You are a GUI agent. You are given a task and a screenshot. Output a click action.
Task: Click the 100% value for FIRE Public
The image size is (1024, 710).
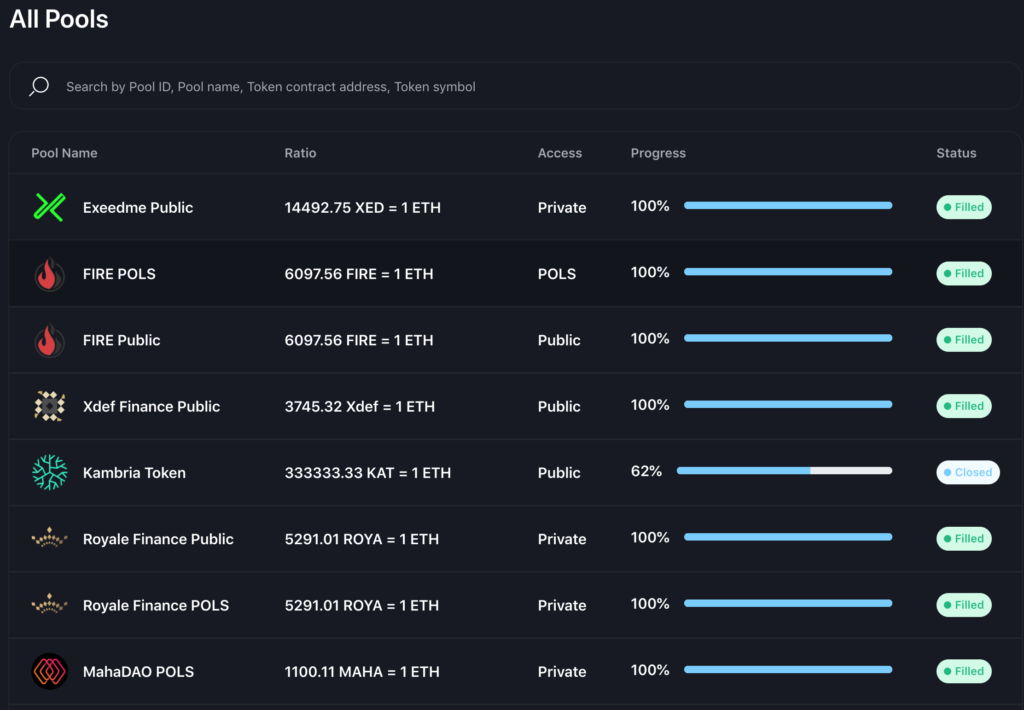pos(650,338)
